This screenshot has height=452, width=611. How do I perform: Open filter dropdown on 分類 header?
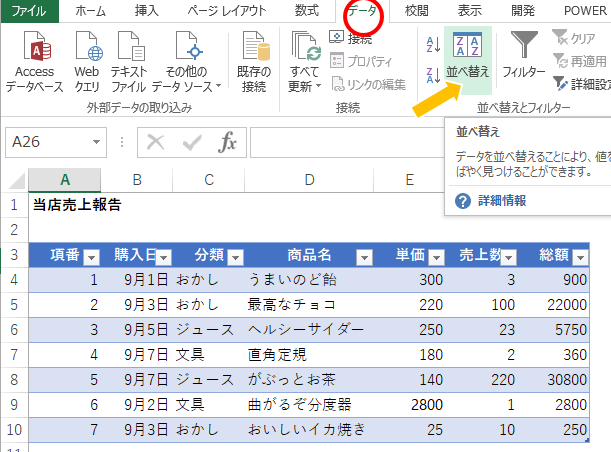(x=235, y=256)
